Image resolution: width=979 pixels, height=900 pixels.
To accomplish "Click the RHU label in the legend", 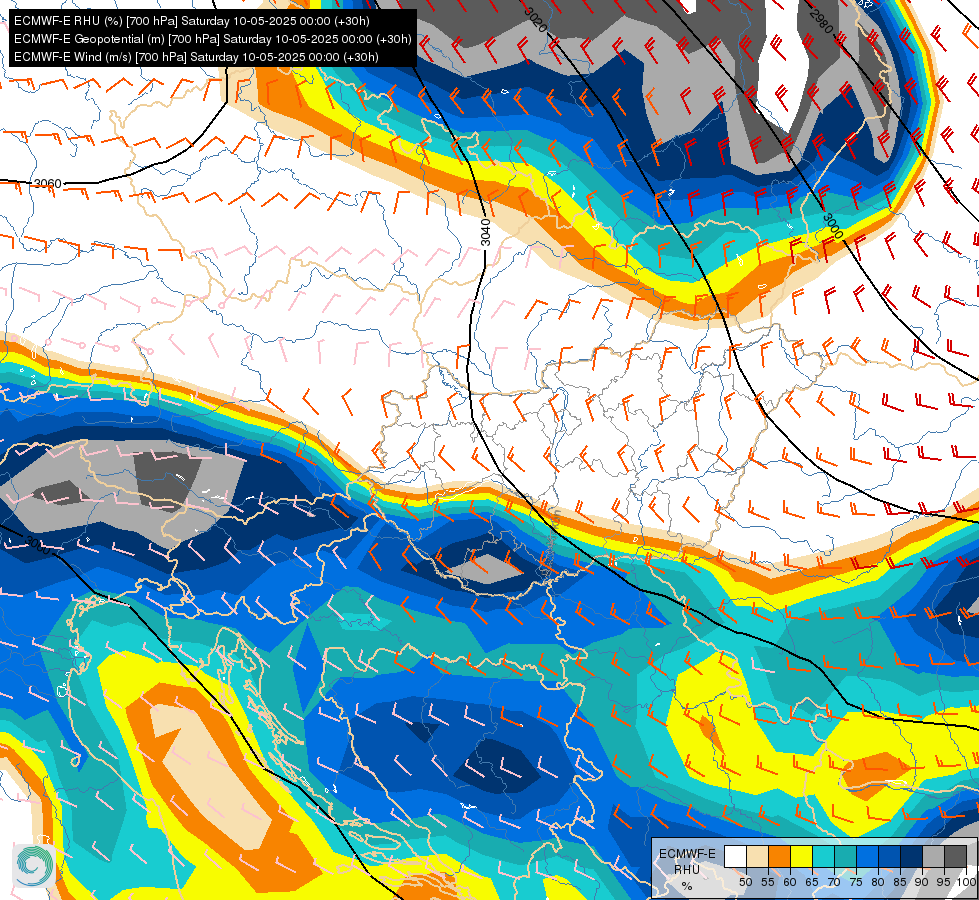I will (x=687, y=869).
